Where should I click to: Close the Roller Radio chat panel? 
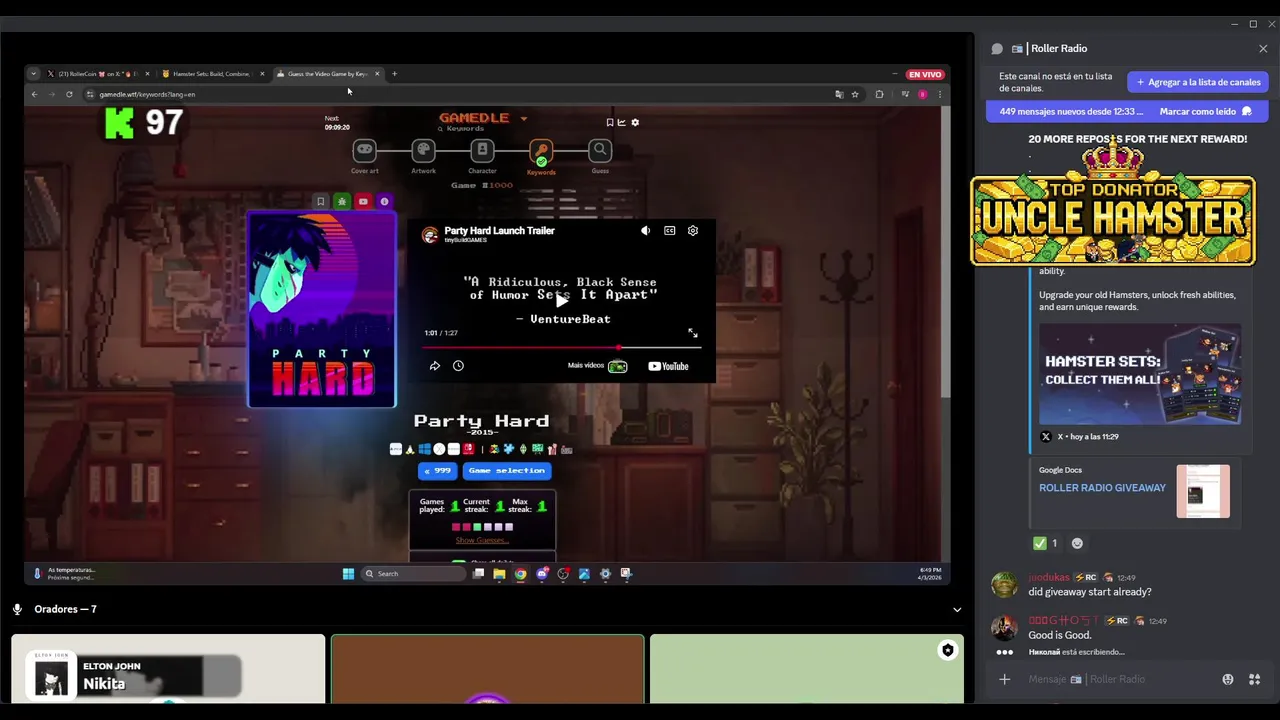point(1263,48)
